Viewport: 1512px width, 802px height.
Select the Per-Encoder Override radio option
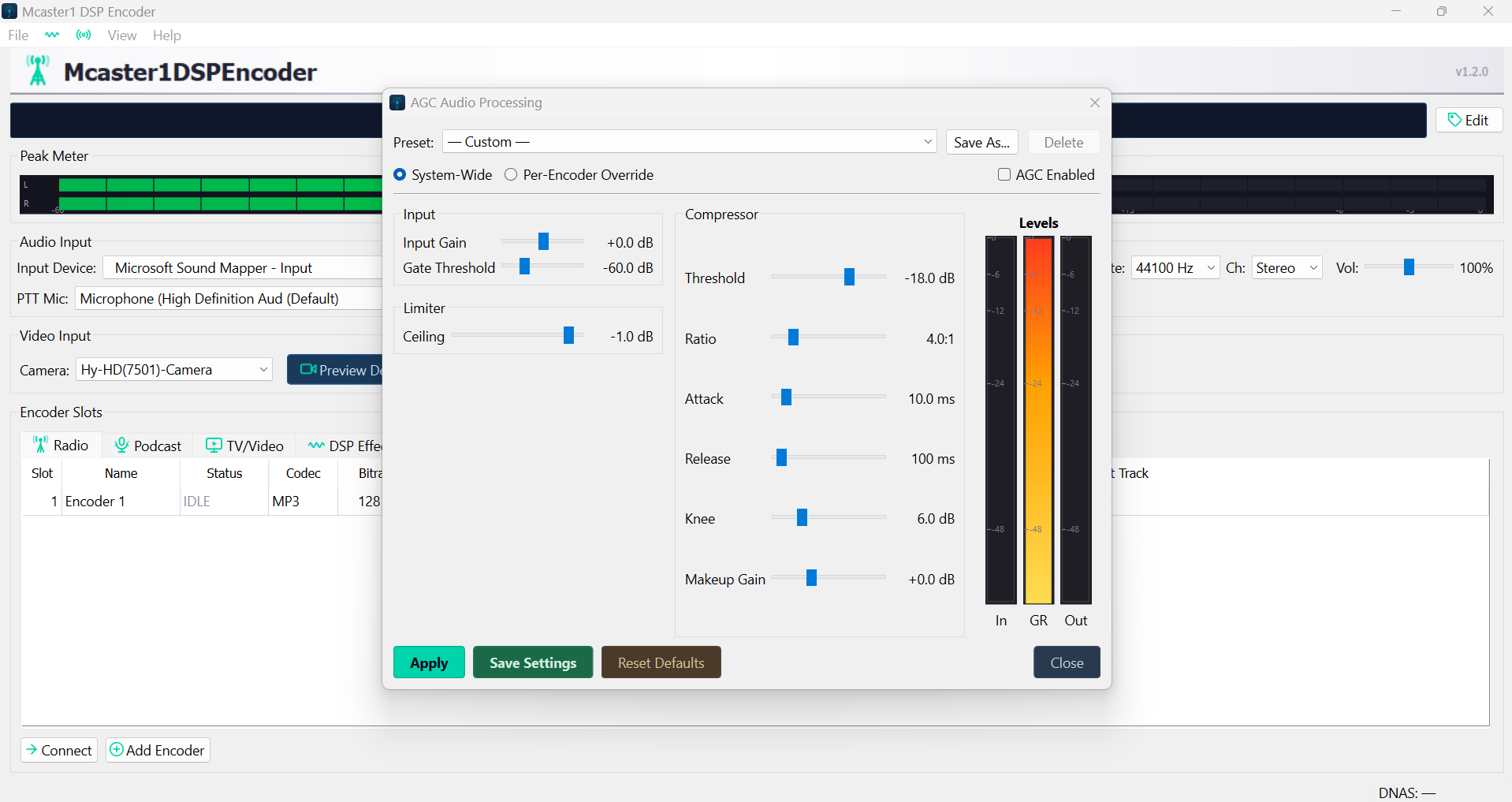(x=511, y=174)
